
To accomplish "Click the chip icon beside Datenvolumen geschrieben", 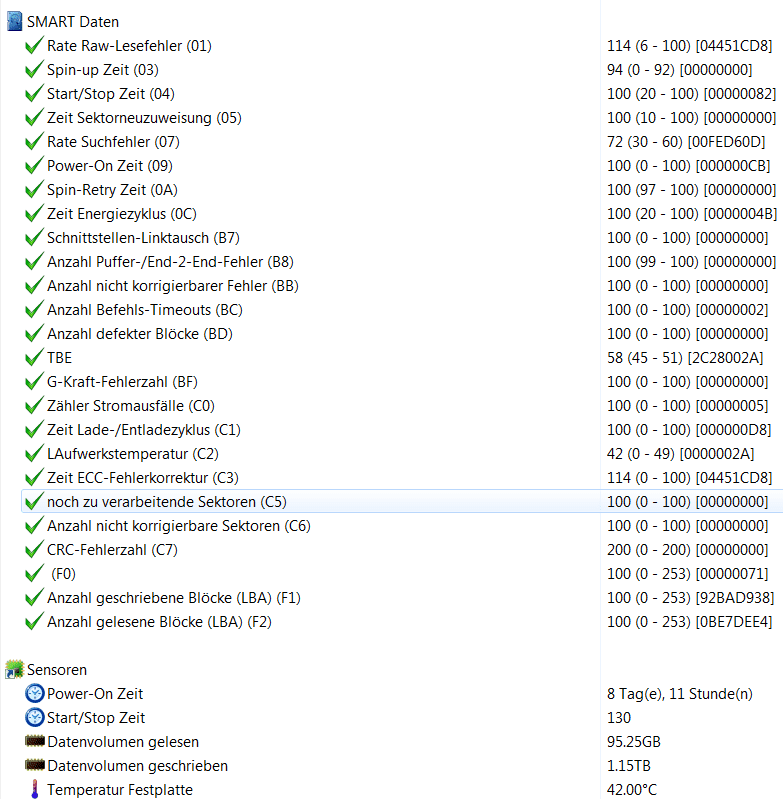I will pyautogui.click(x=35, y=765).
